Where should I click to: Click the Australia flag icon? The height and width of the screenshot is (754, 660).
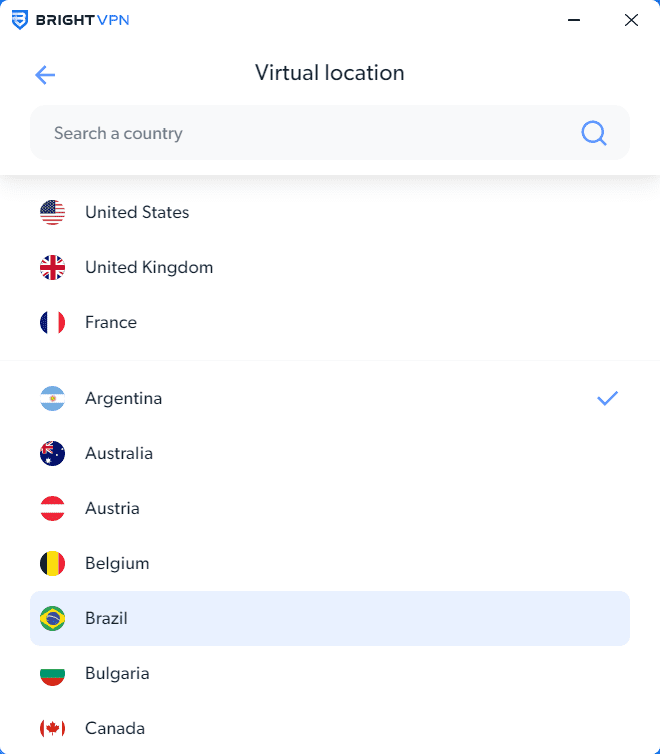52,453
